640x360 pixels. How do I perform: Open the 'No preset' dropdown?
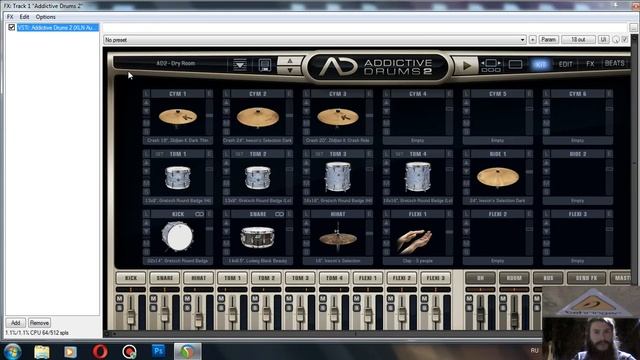pyautogui.click(x=314, y=40)
